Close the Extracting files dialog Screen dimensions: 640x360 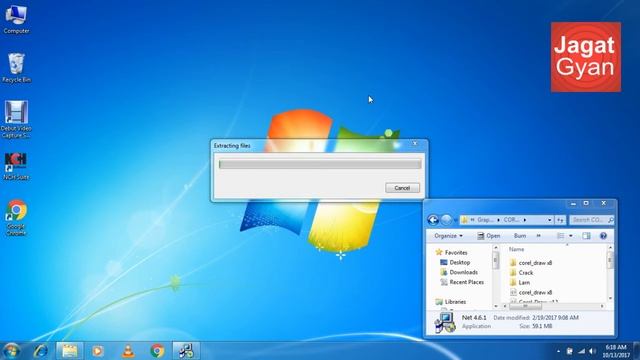coord(415,143)
